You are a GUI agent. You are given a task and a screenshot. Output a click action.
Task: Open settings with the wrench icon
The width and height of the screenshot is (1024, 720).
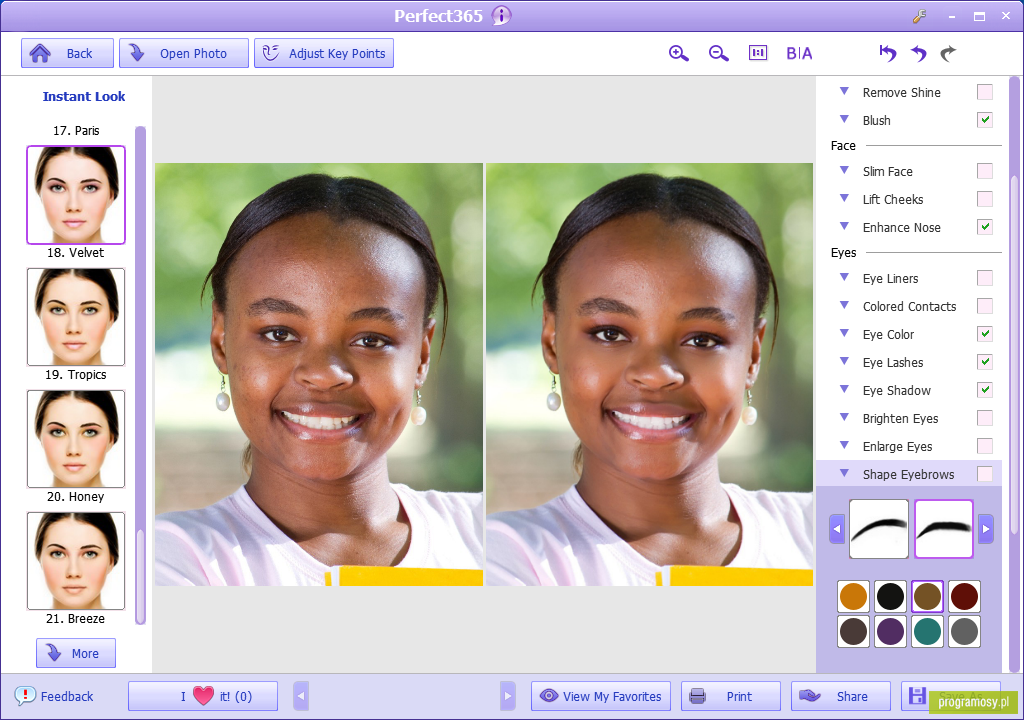click(x=920, y=16)
